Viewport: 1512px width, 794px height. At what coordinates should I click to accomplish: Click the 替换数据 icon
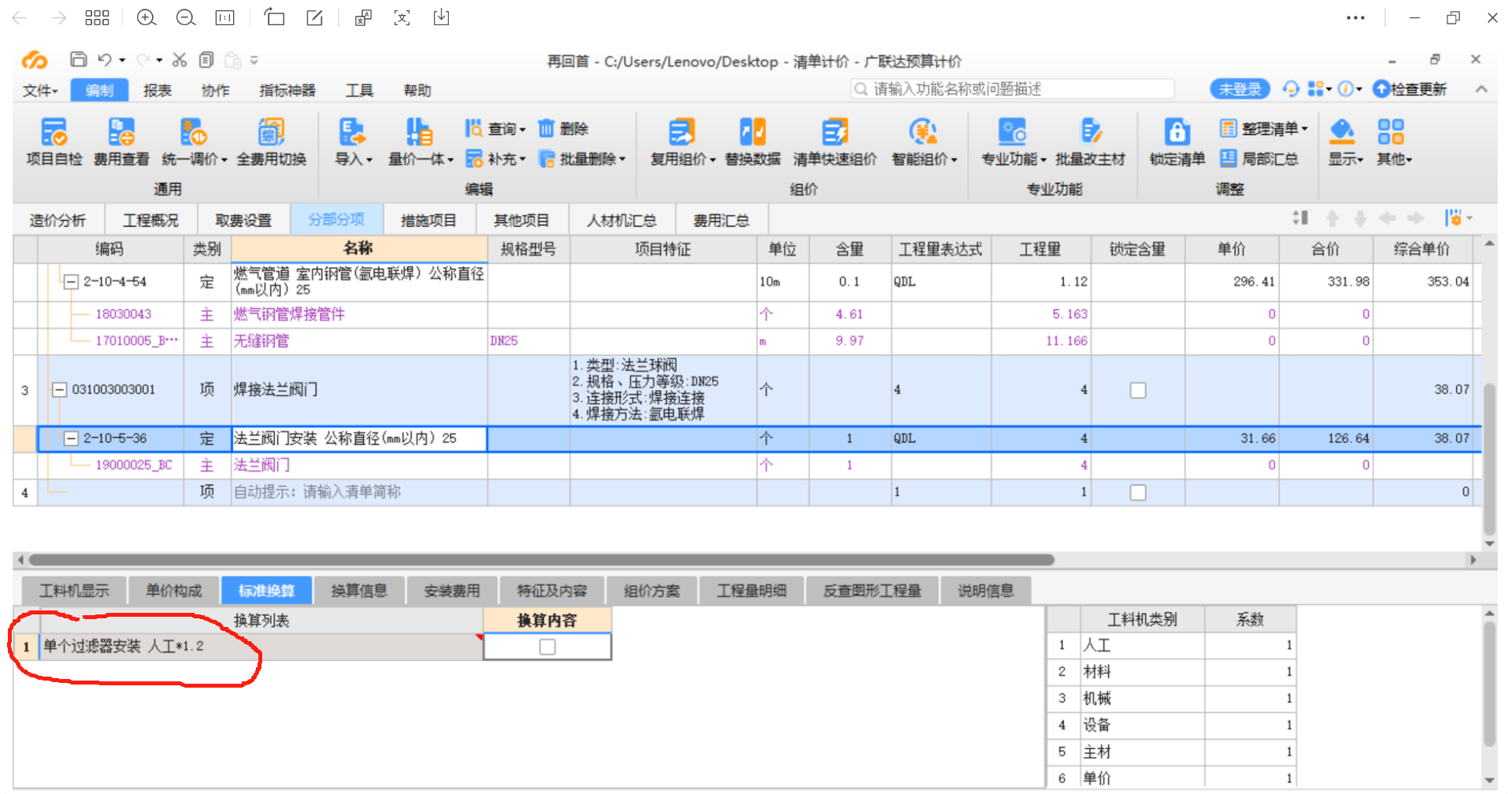tap(752, 132)
